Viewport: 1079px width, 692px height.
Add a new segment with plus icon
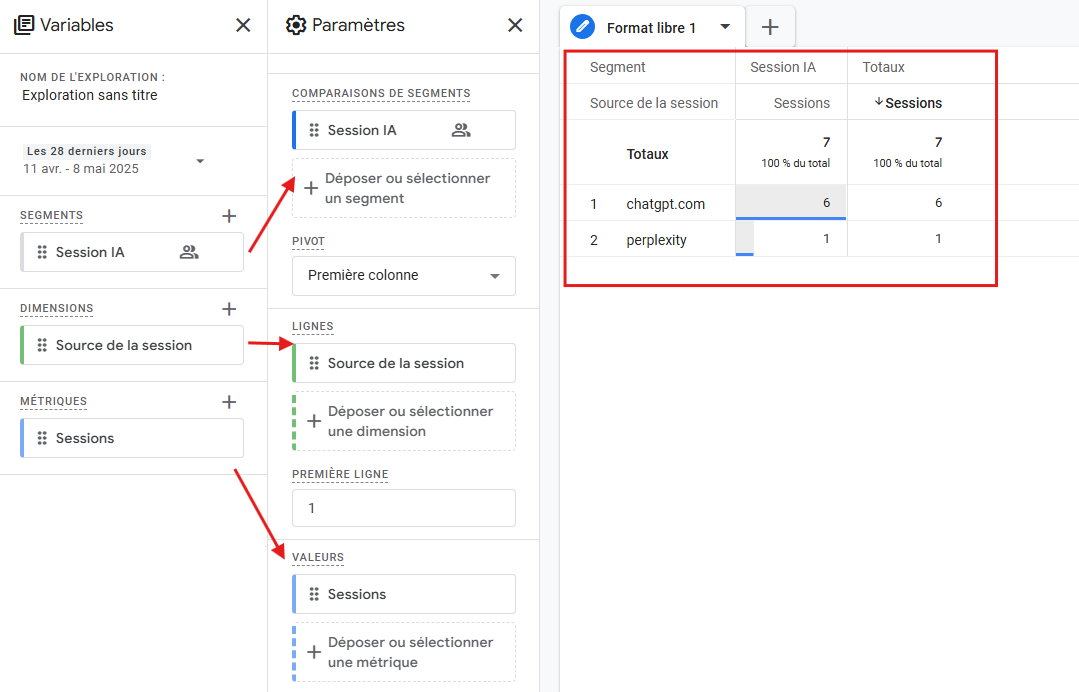tap(229, 215)
